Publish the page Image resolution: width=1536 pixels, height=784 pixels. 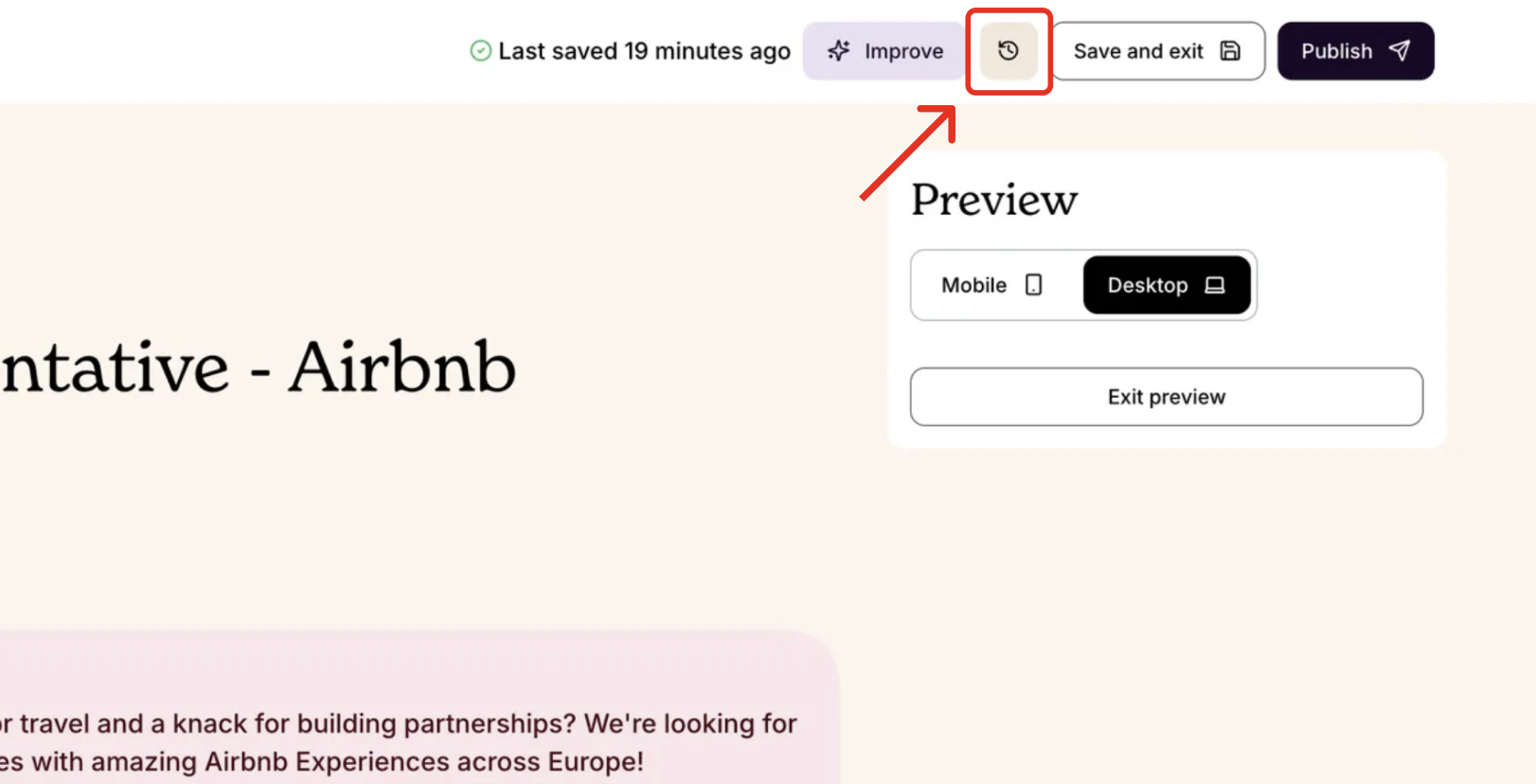click(x=1355, y=51)
